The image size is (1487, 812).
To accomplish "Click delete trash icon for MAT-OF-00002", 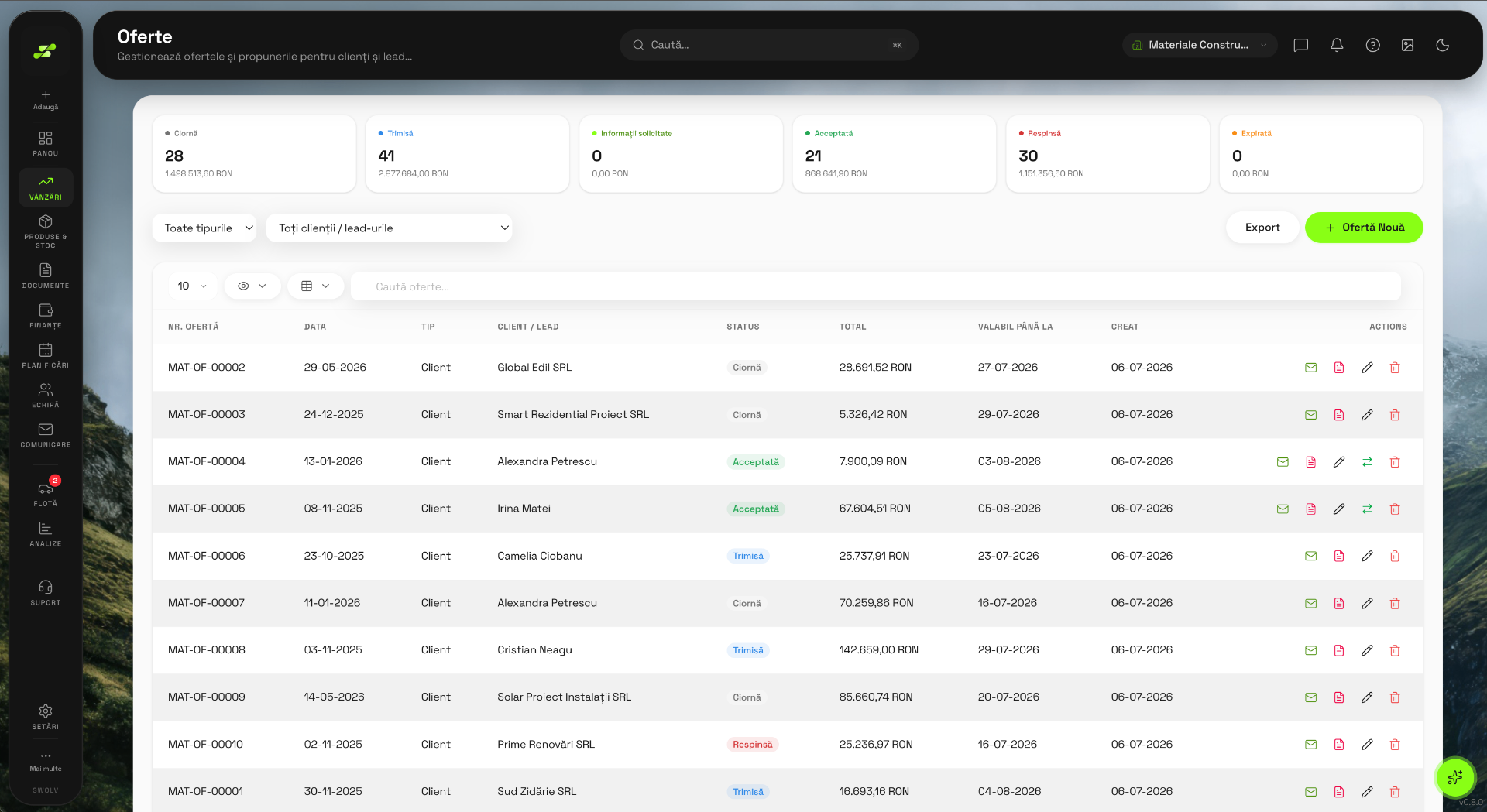I will pyautogui.click(x=1395, y=368).
